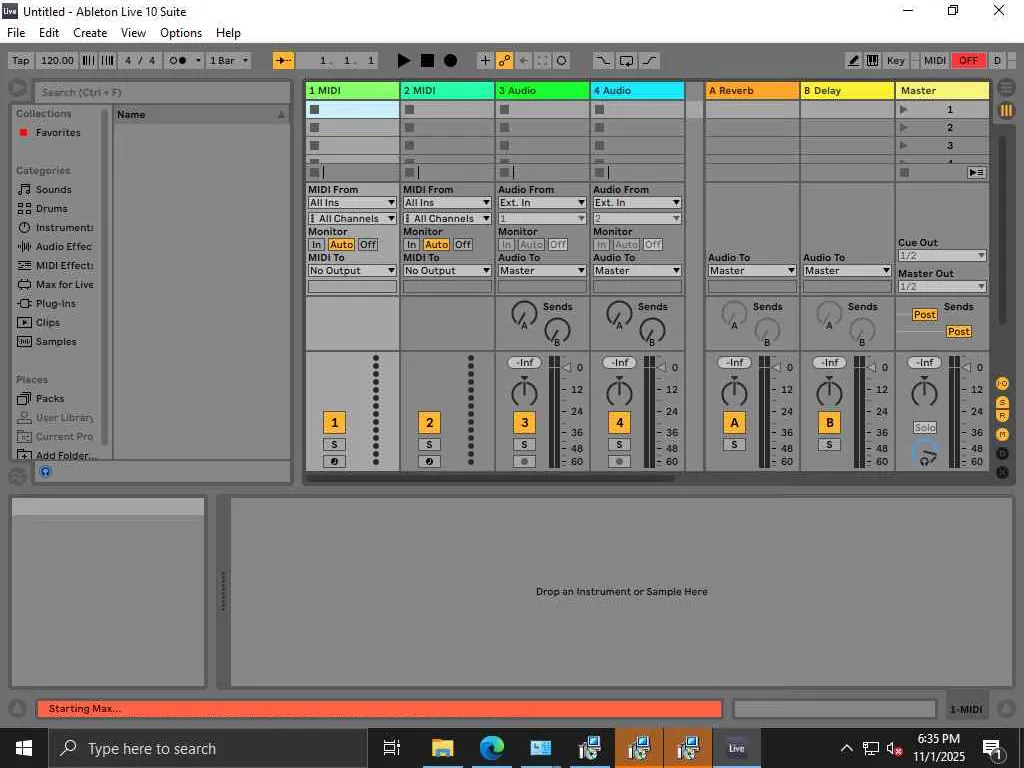Click the Tap tempo button
Screen dimensions: 1024x768
[21, 61]
